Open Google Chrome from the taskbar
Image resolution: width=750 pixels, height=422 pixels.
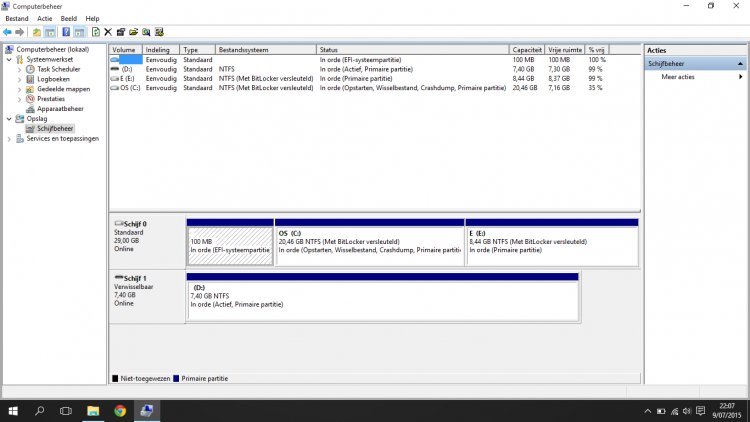(x=119, y=410)
